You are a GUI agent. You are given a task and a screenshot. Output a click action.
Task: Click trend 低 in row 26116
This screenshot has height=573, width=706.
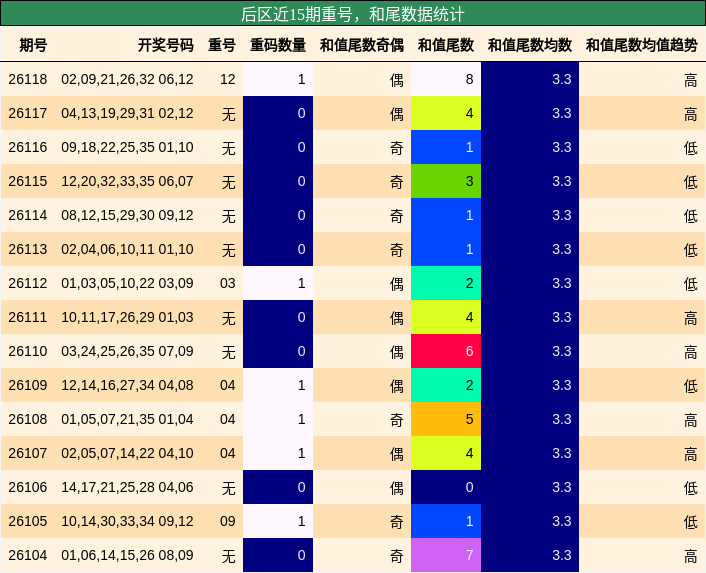(690, 148)
